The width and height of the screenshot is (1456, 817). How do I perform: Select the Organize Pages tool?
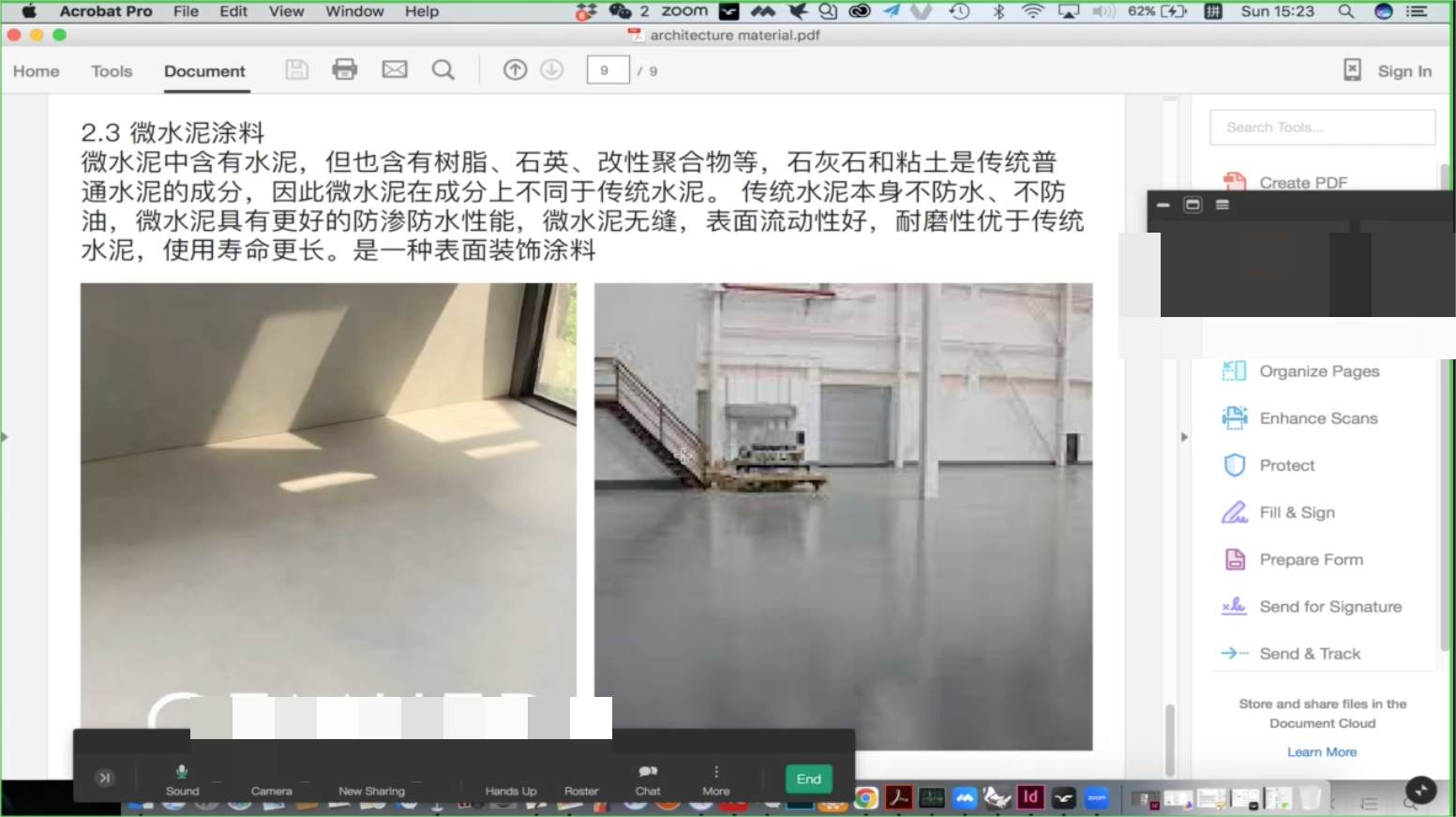[x=1318, y=371]
